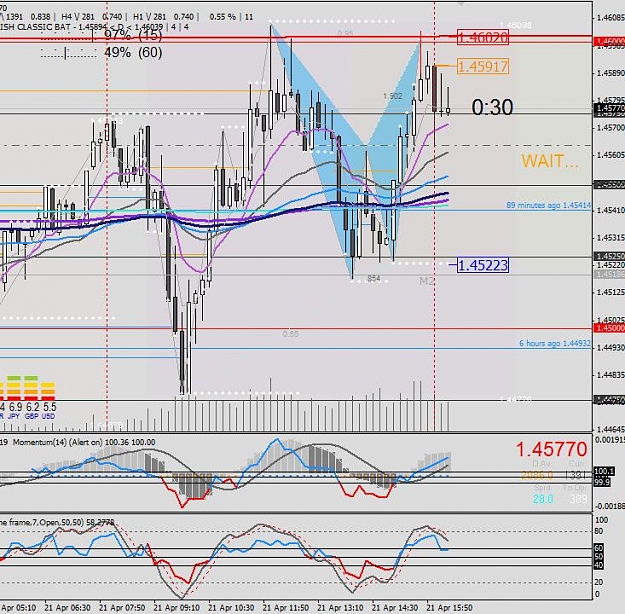Screen dimensions: 625x614
Task: Click the 1.902 harmonic ratio label
Action: click(393, 96)
